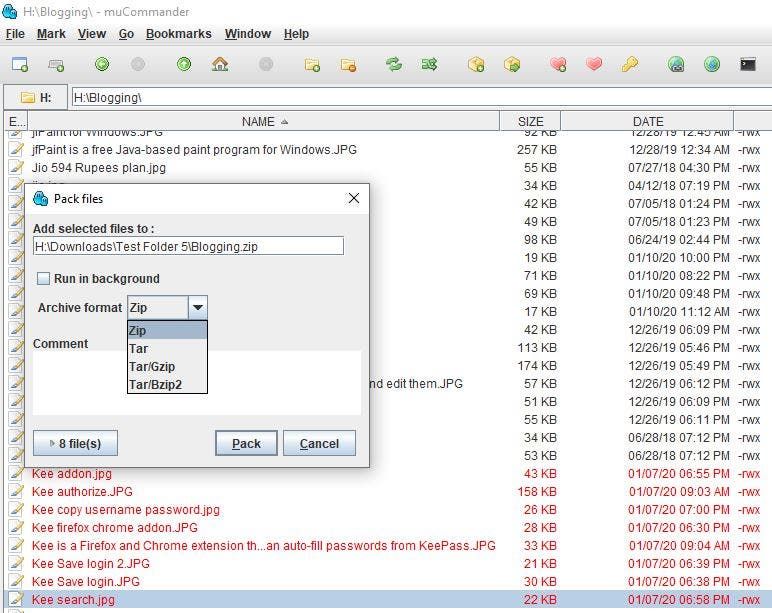Click the add bookmark heart-plus icon

pyautogui.click(x=558, y=65)
